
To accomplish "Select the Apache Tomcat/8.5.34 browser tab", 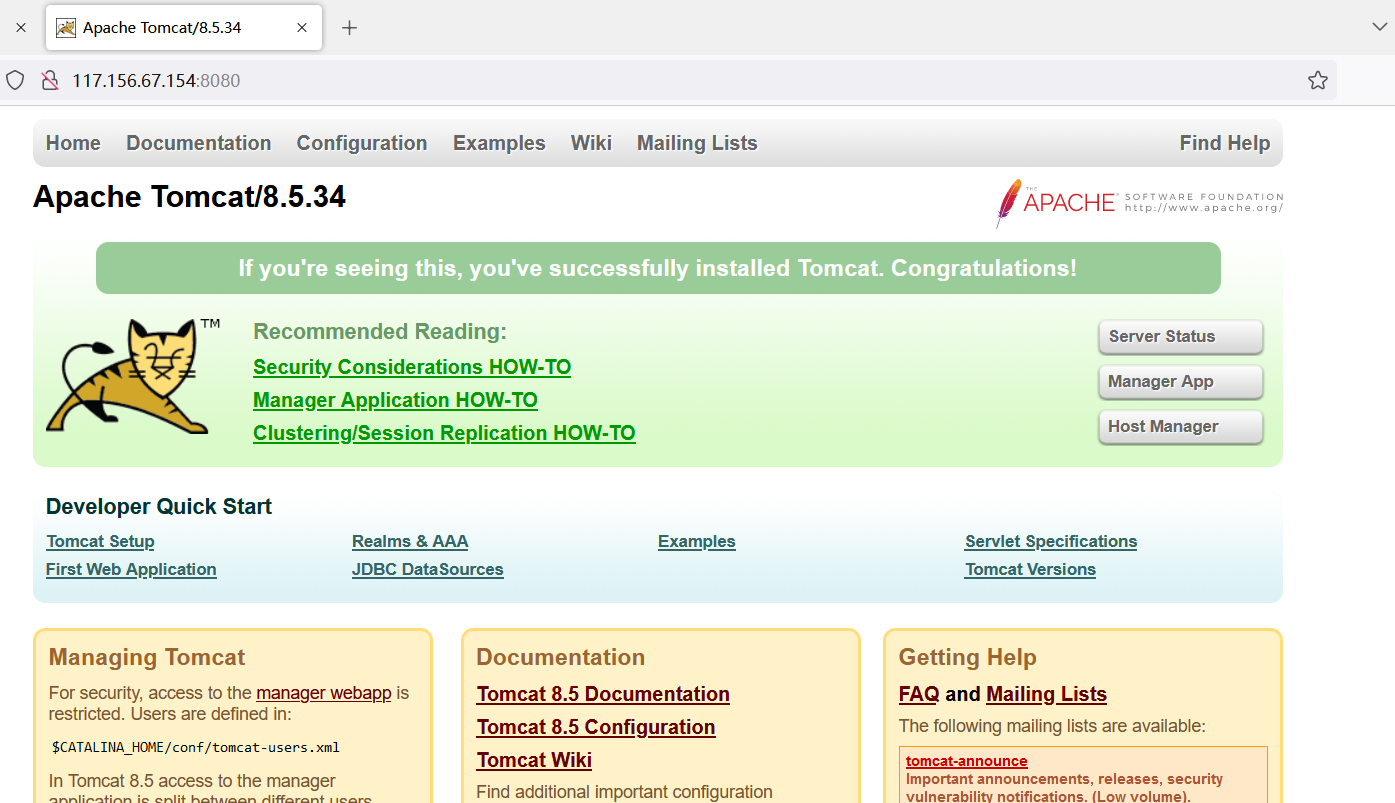I will coord(184,28).
